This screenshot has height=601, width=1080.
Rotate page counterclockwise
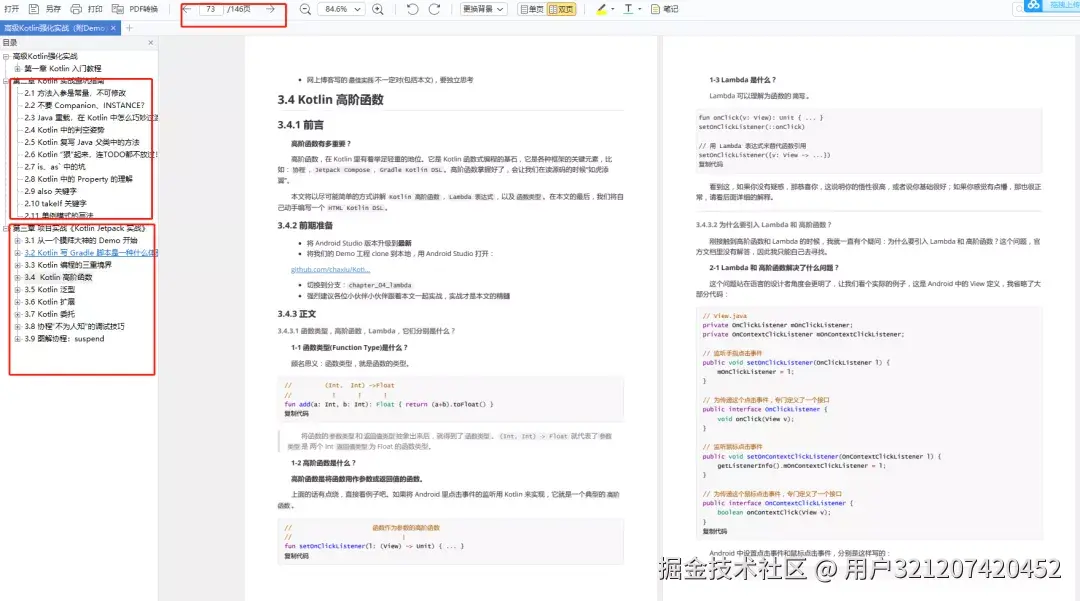(x=412, y=9)
